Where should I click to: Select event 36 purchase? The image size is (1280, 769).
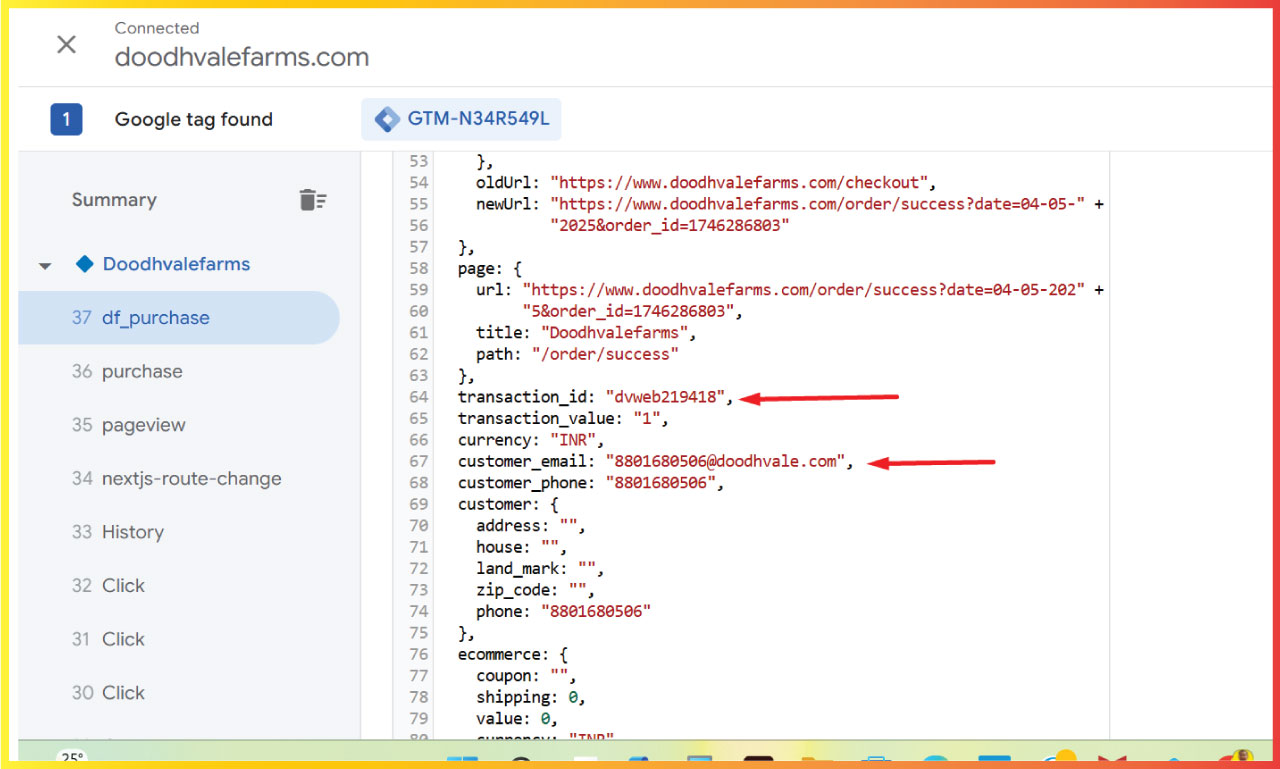pyautogui.click(x=141, y=372)
